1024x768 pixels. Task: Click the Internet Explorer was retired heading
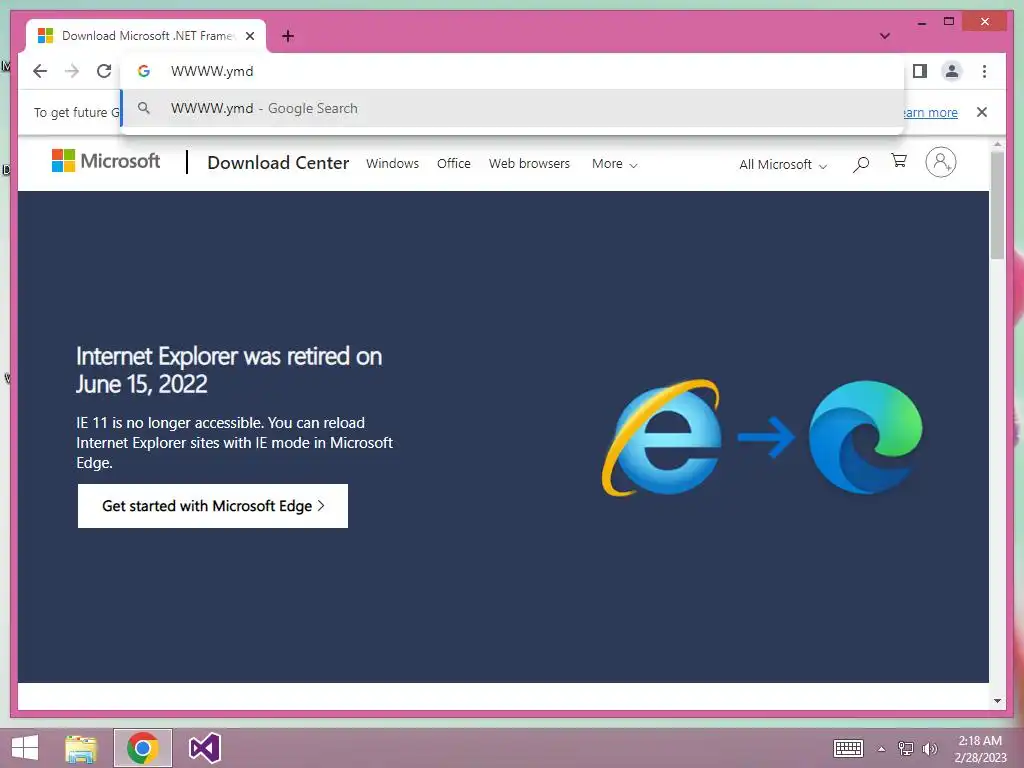229,370
